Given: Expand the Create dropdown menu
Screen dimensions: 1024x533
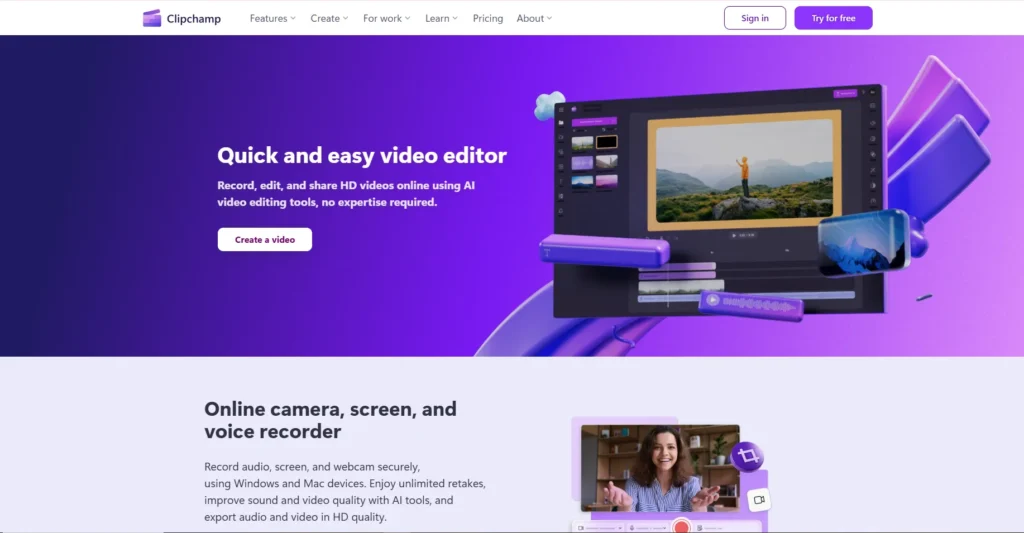Looking at the screenshot, I should coord(329,18).
